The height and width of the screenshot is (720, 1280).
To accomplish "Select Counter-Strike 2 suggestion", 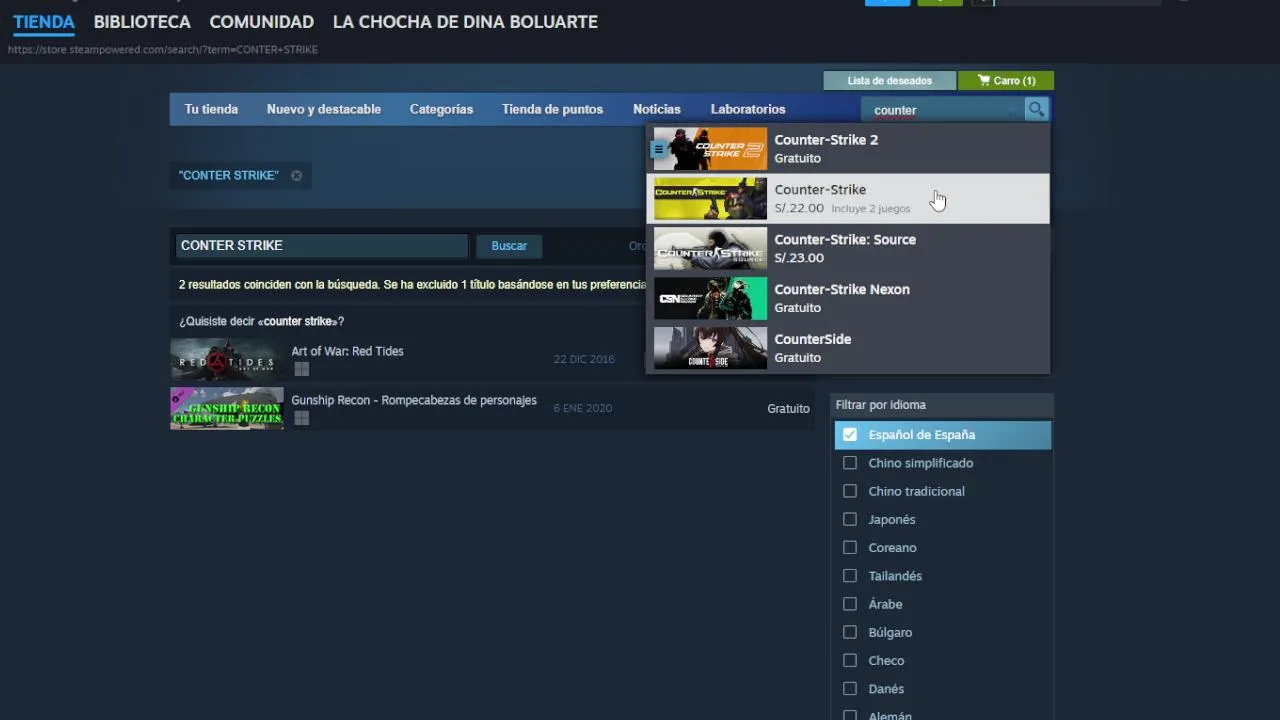I will (848, 149).
